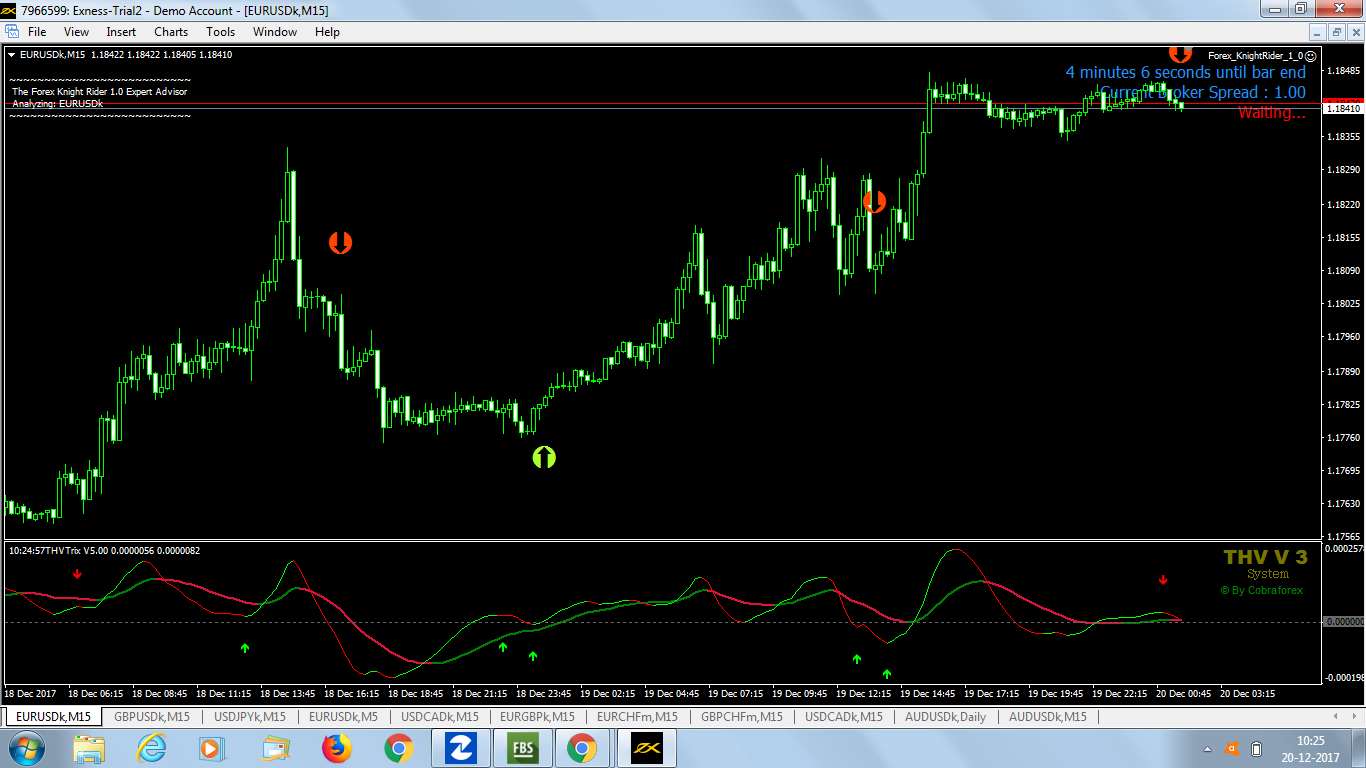The height and width of the screenshot is (768, 1366).
Task: Open Firefox from the taskbar
Action: pyautogui.click(x=337, y=748)
